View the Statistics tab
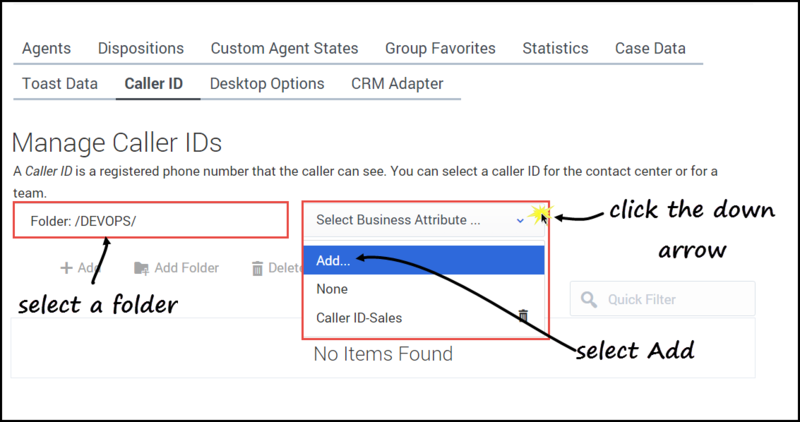 tap(555, 48)
